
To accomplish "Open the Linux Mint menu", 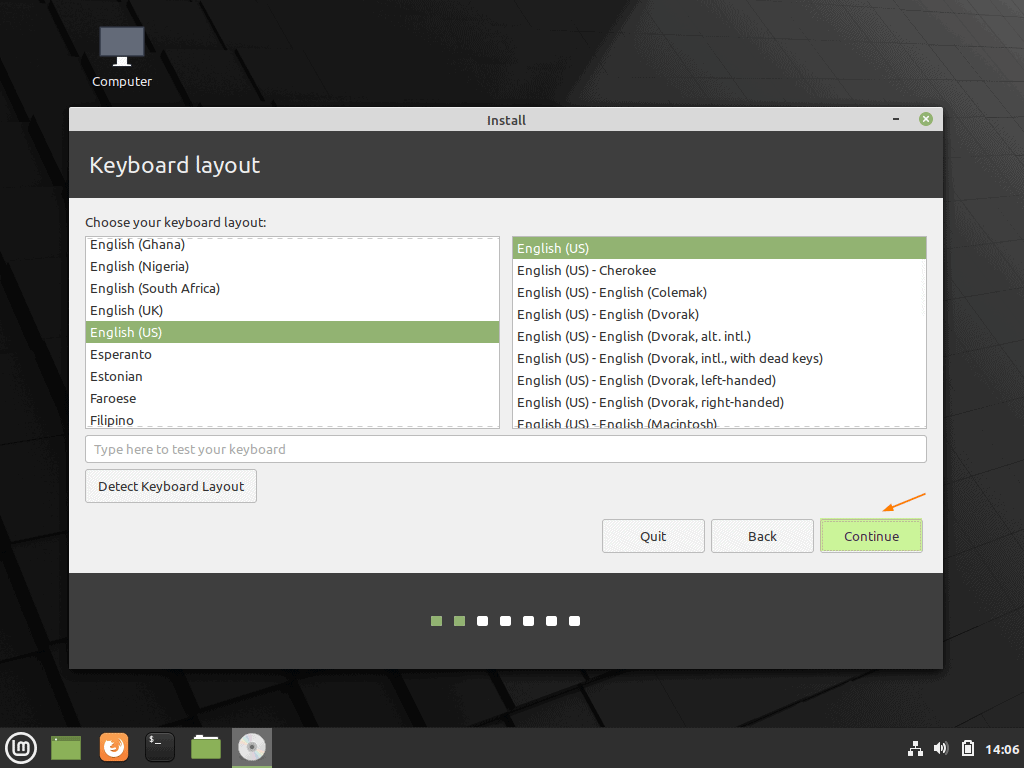I will [21, 747].
